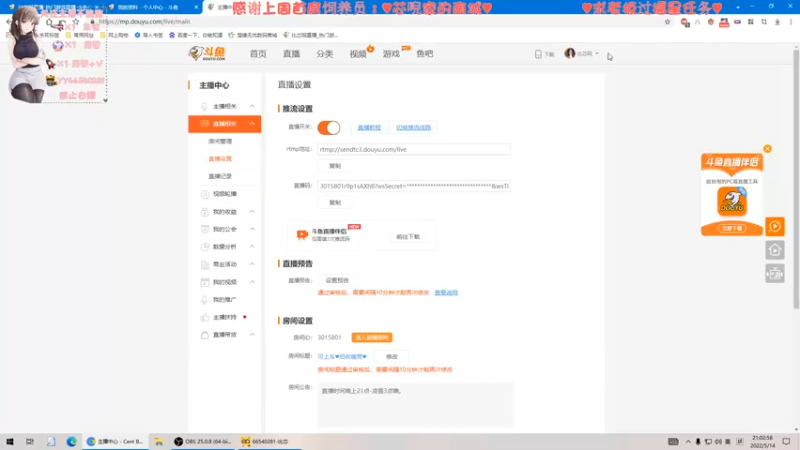The height and width of the screenshot is (450, 800).
Task: Click the home floating side icon
Action: 774,250
